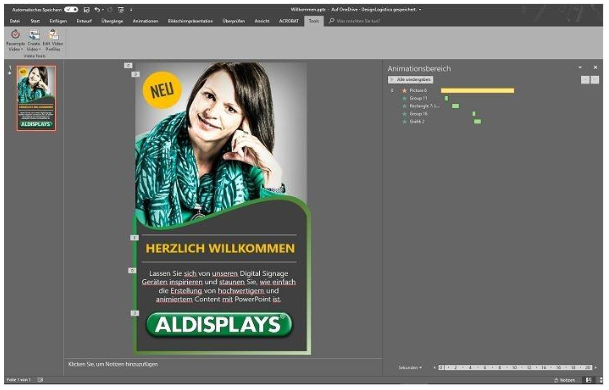
Task: Open the Ansicht tab
Action: tap(262, 21)
